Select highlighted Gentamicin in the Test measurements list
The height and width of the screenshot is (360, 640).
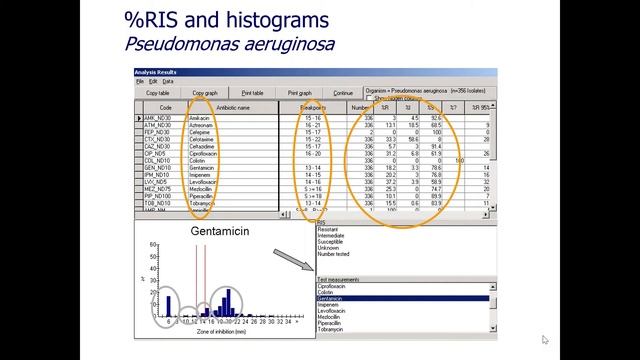click(403, 299)
